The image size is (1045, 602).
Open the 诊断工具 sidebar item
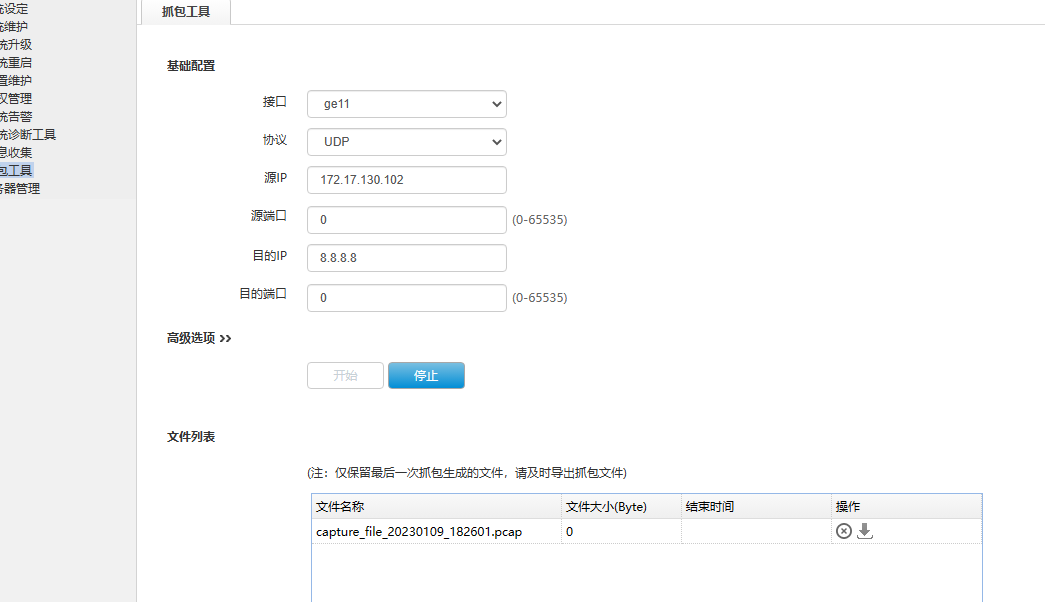click(x=28, y=135)
